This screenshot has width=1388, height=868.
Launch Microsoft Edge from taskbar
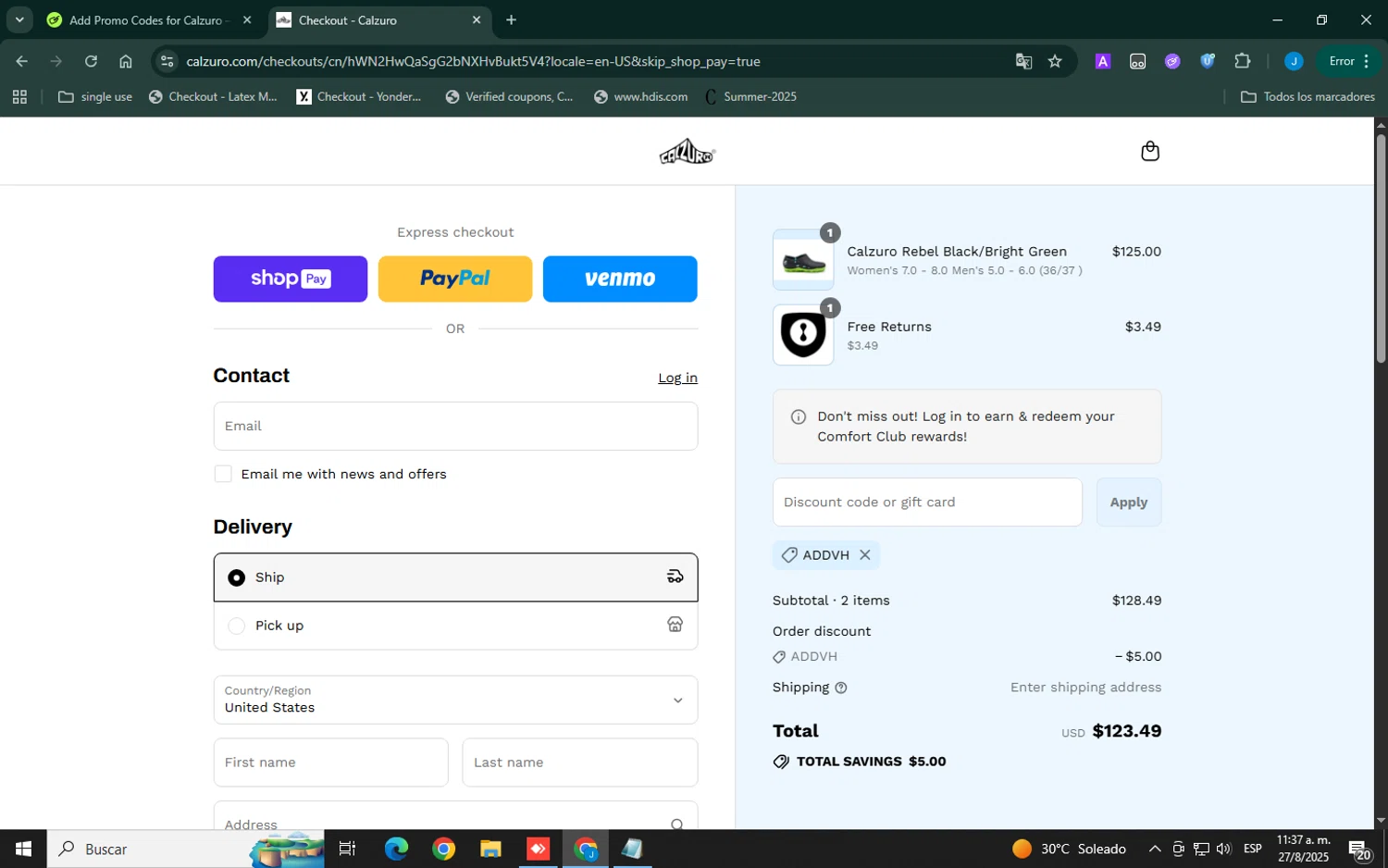[x=396, y=849]
